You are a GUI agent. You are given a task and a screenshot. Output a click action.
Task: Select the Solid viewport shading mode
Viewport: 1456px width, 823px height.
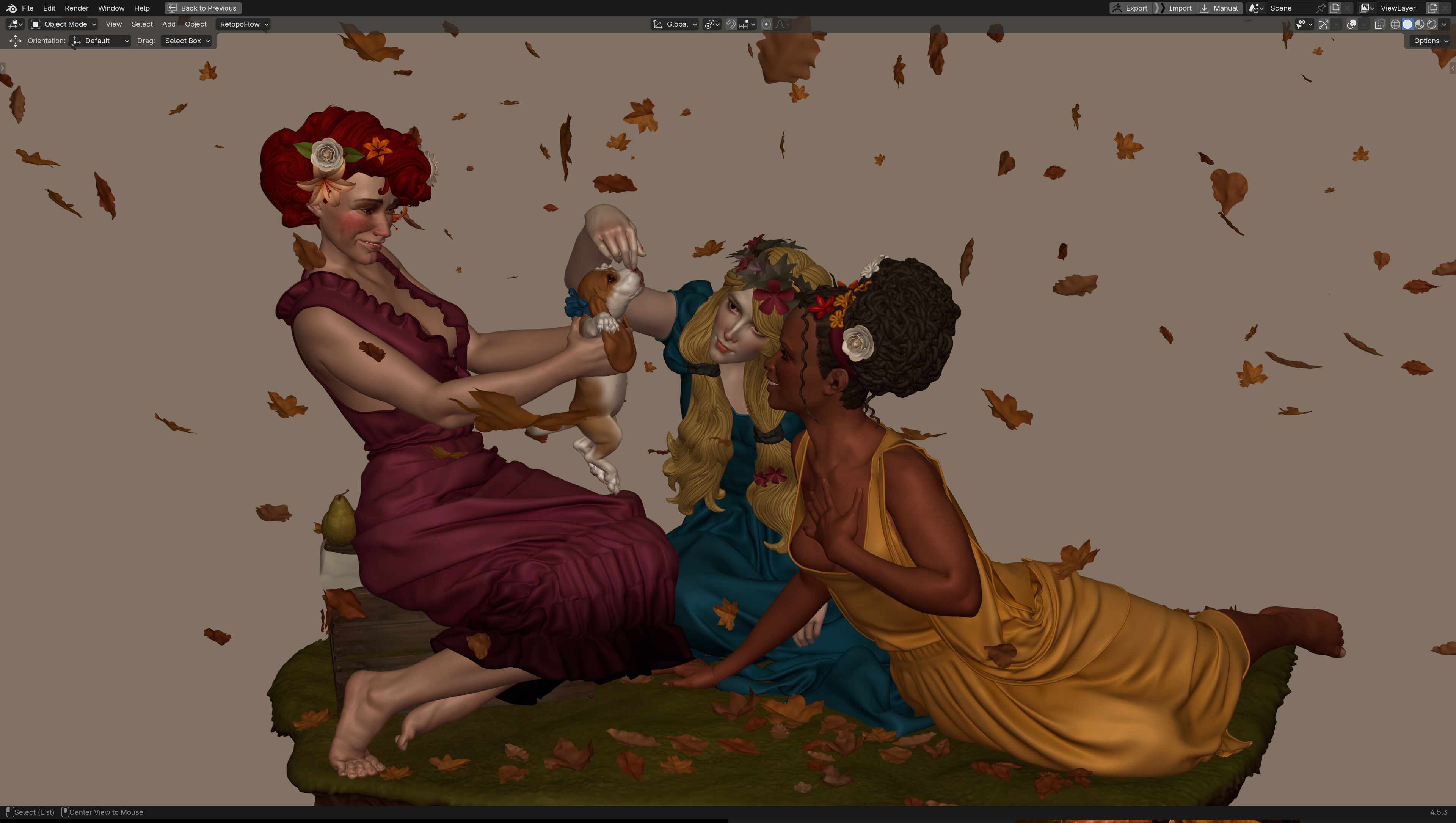pyautogui.click(x=1407, y=24)
